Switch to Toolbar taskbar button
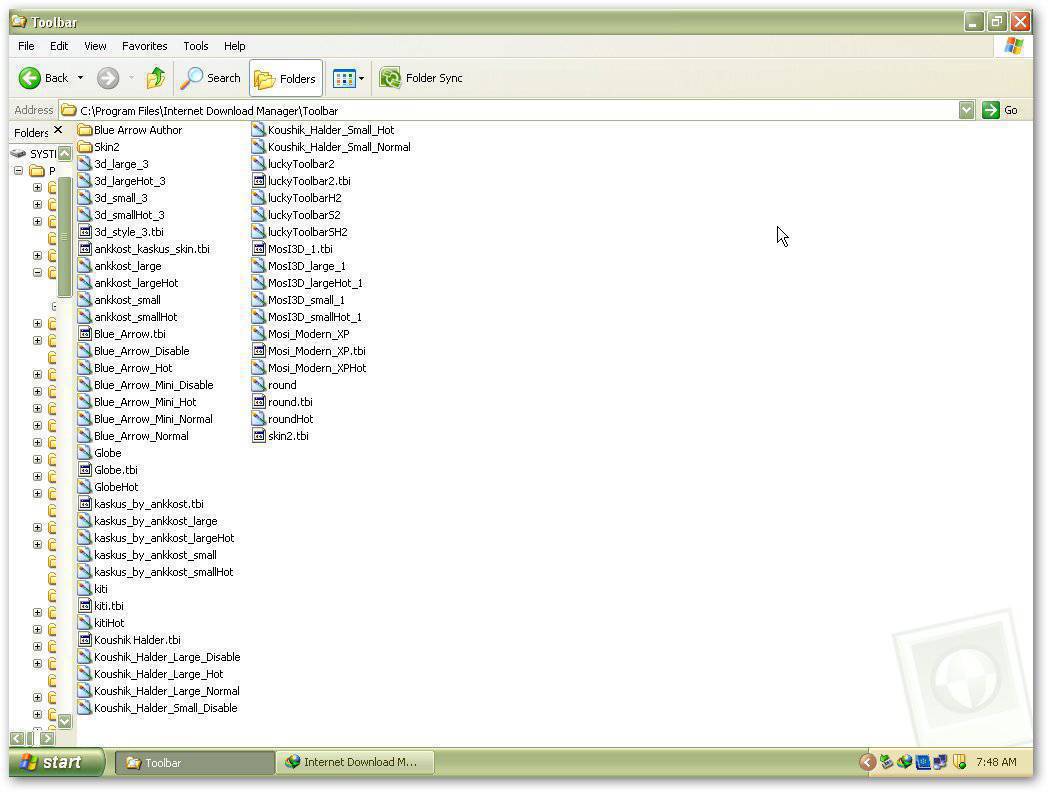The height and width of the screenshot is (792, 1048). (194, 763)
